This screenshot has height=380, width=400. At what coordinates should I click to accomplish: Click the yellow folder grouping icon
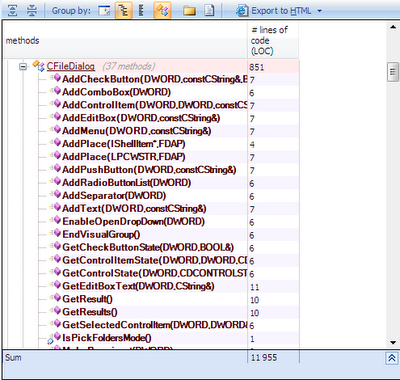[x=189, y=11]
